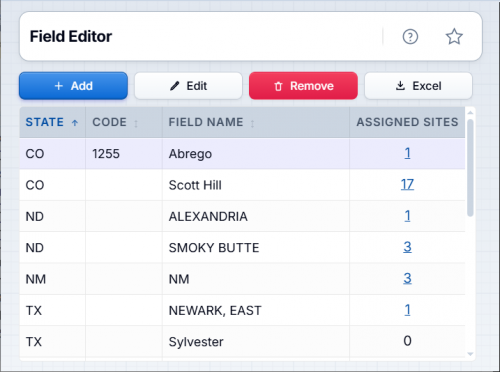Screen dimensions: 500x372
Task: Click the table's vertical scrollbar thumb
Action: (x=470, y=168)
